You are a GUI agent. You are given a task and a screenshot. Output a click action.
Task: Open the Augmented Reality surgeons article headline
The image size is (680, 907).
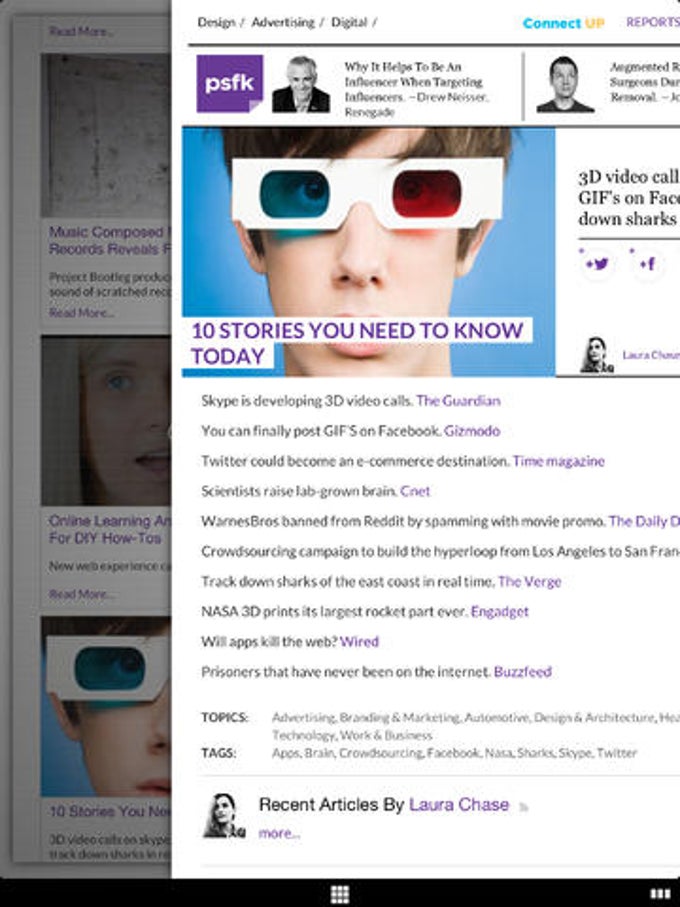tap(645, 82)
